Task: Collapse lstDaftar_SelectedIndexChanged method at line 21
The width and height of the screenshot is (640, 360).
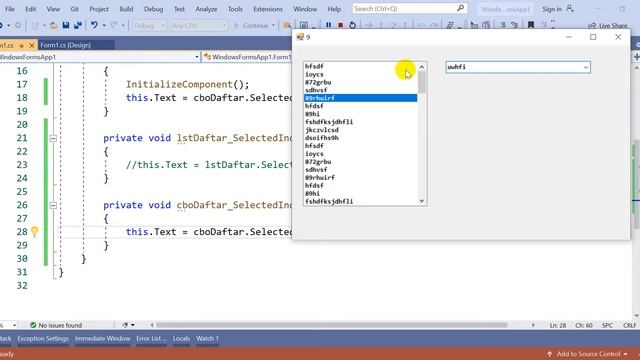Action: pos(53,138)
